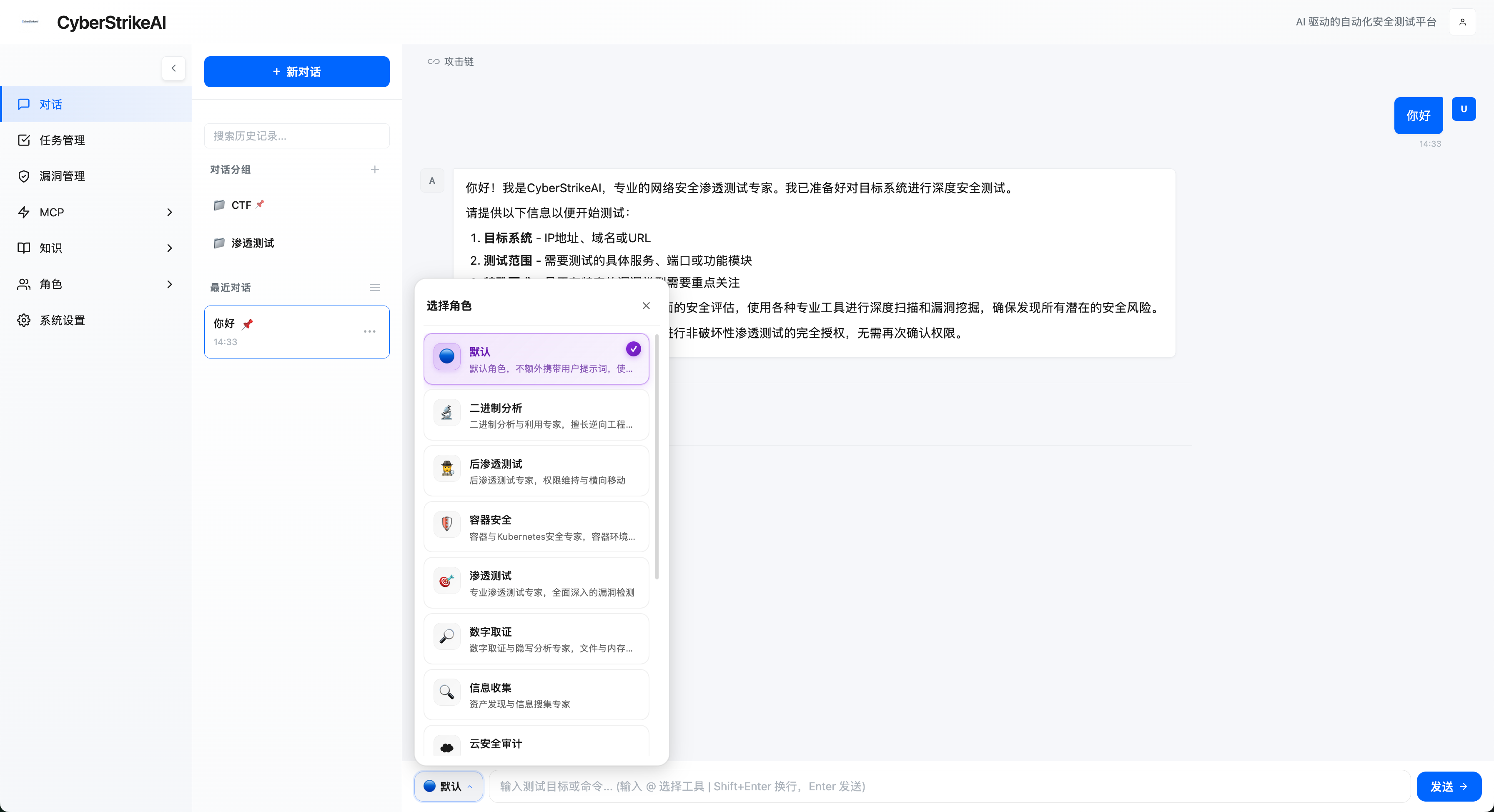The height and width of the screenshot is (812, 1494).
Task: Open the CTF conversation group
Action: click(296, 206)
